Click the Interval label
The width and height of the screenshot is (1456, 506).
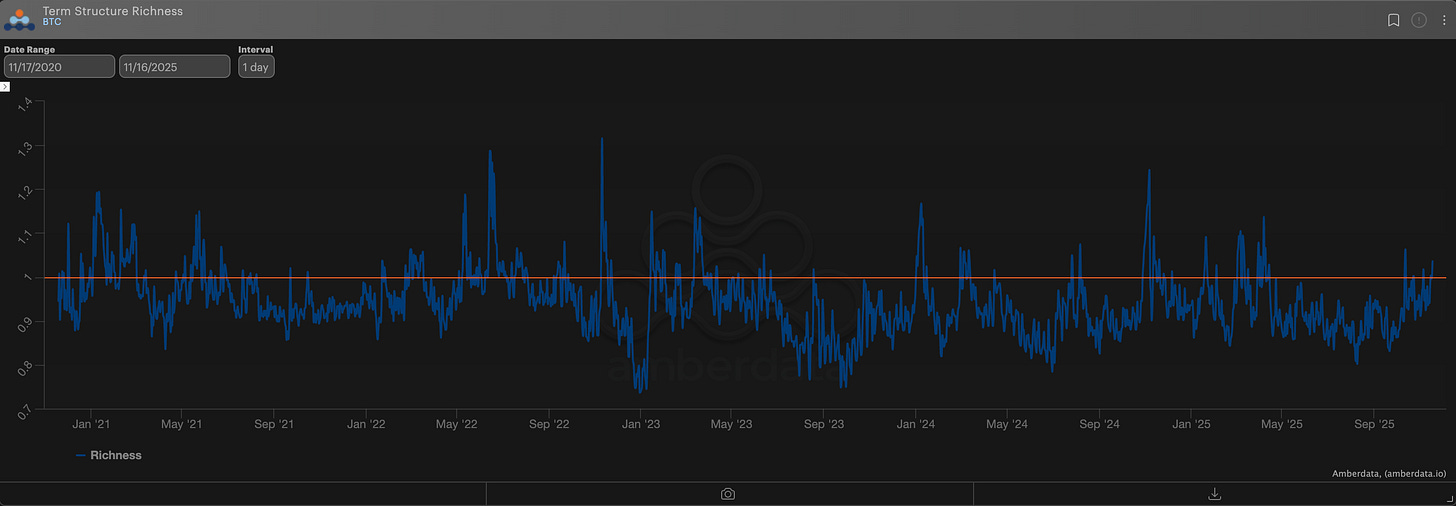pyautogui.click(x=255, y=49)
